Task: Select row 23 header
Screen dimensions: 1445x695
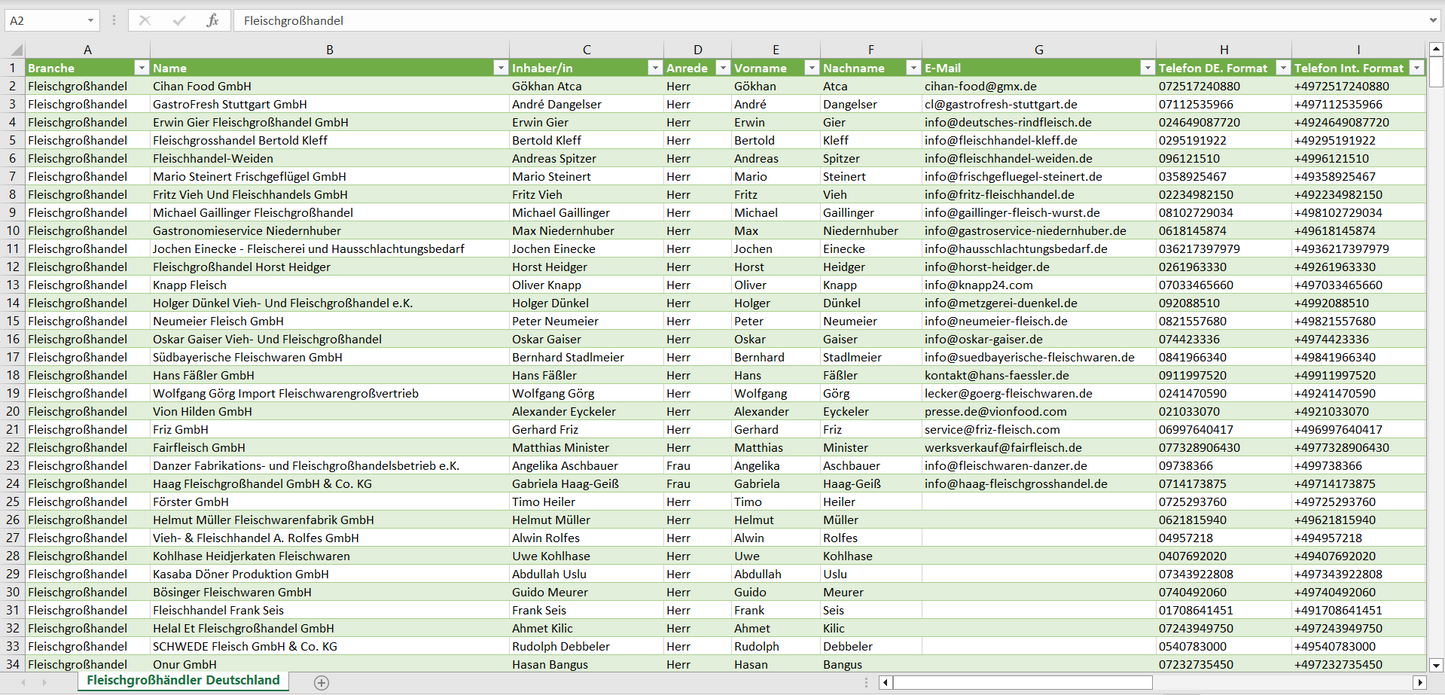Action: pos(12,466)
